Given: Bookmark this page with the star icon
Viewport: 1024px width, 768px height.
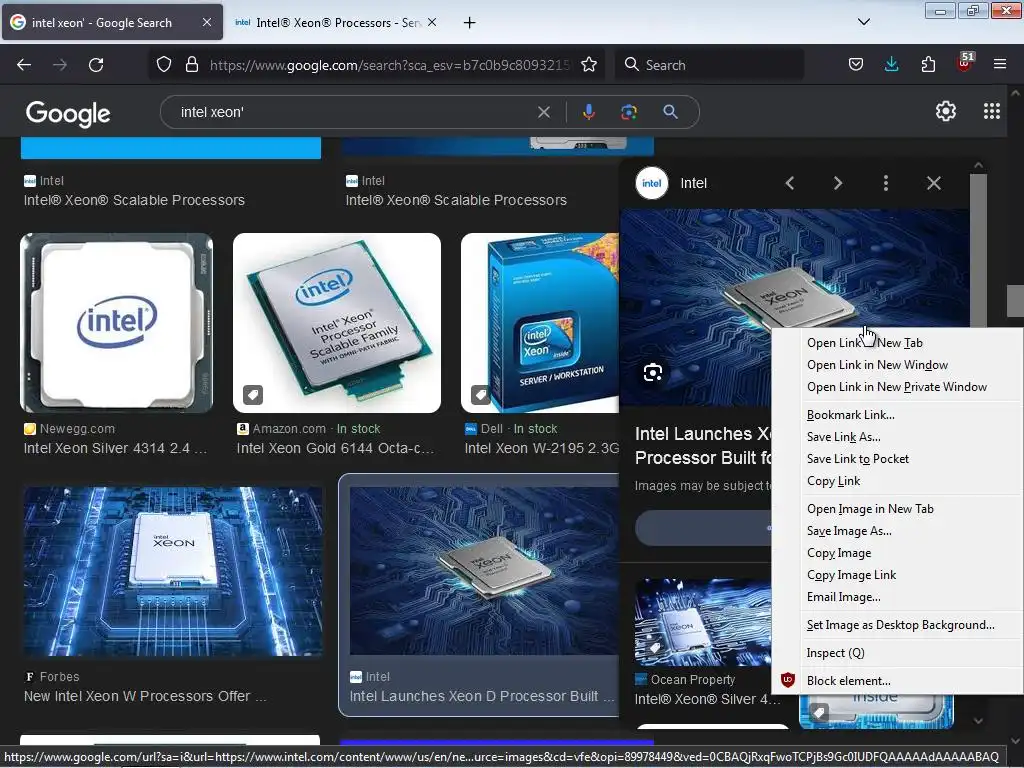Looking at the screenshot, I should pos(588,65).
